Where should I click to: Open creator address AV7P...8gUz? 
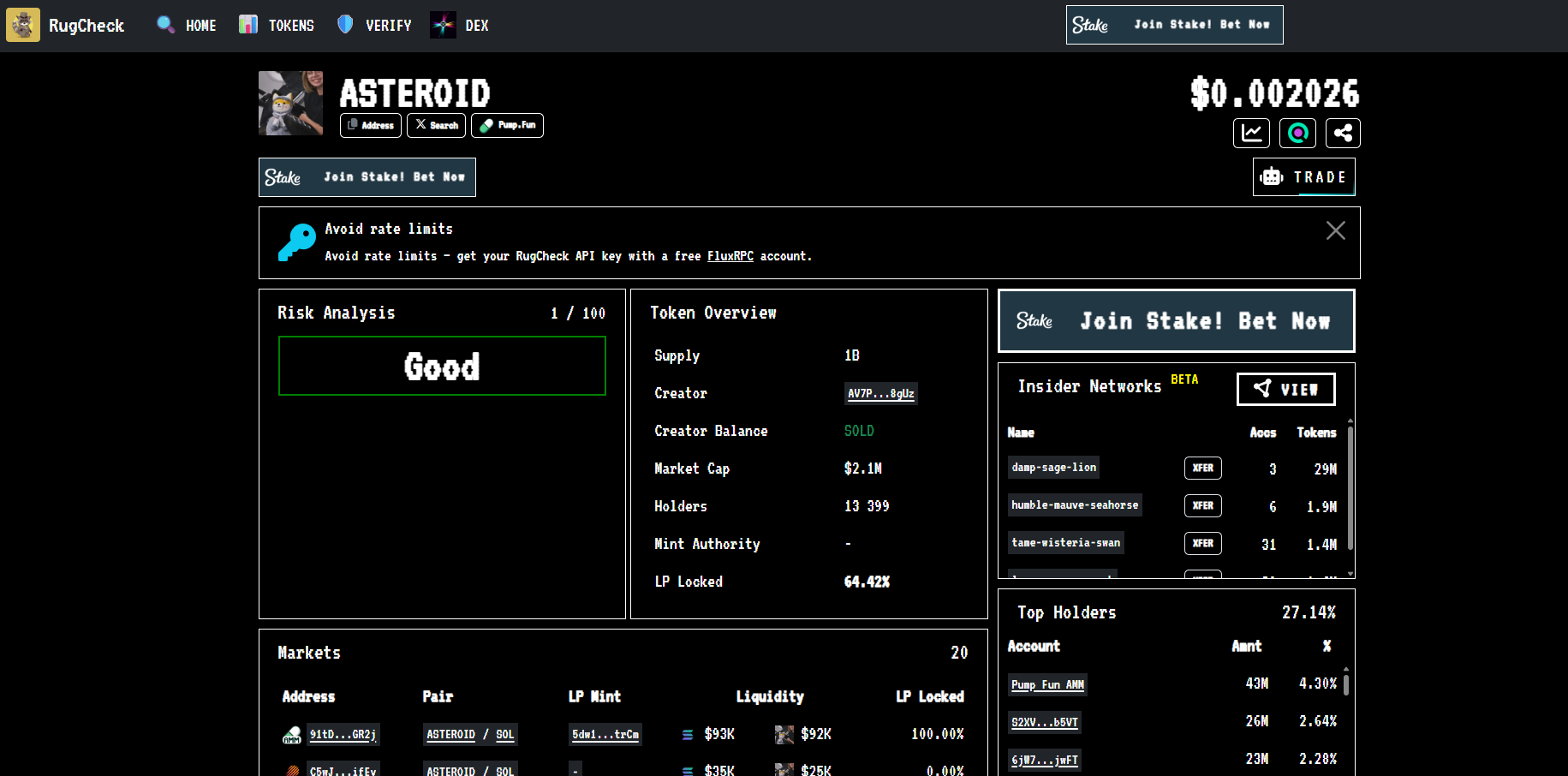tap(880, 394)
